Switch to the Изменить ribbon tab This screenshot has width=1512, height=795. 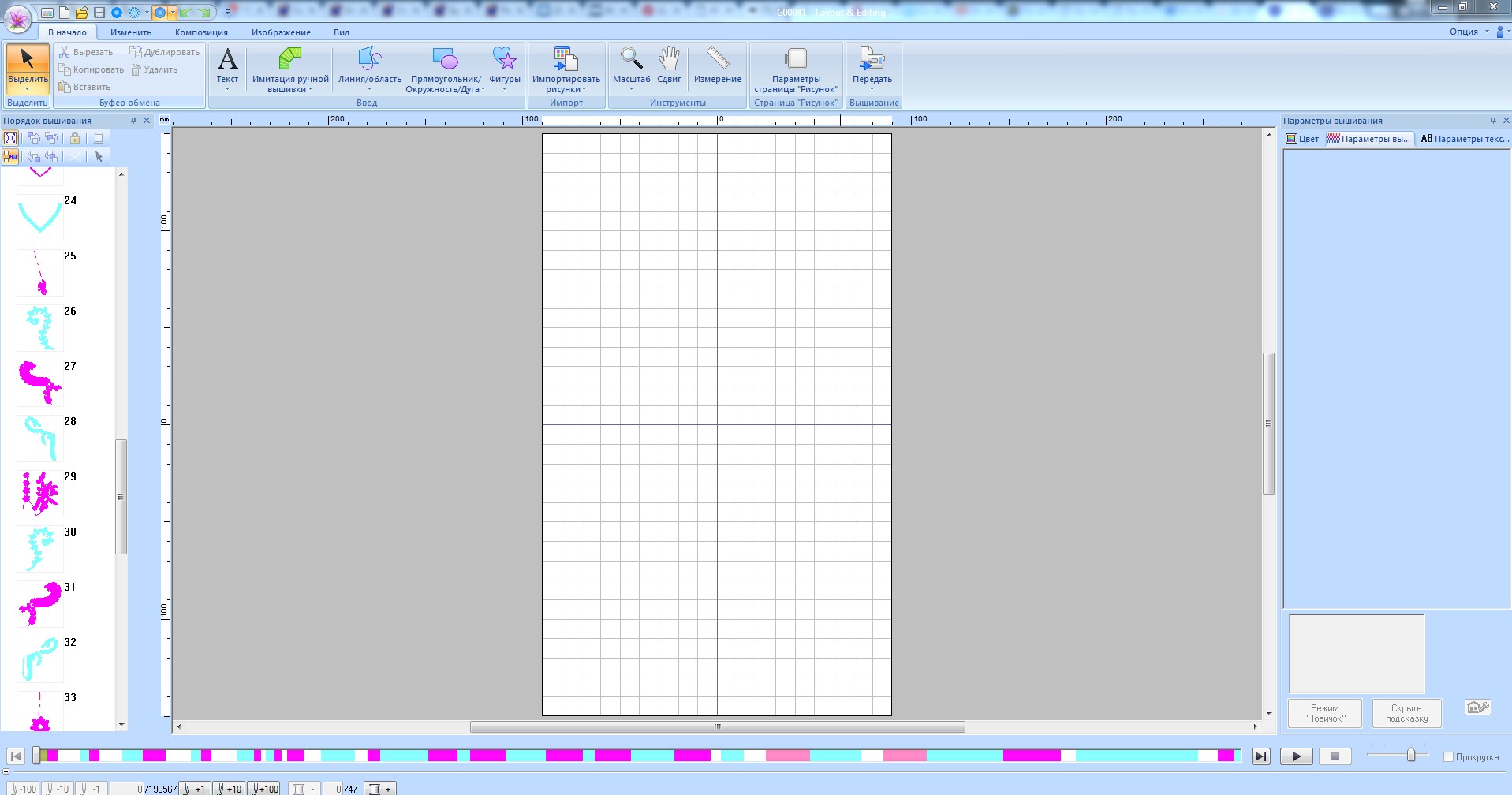click(x=131, y=32)
